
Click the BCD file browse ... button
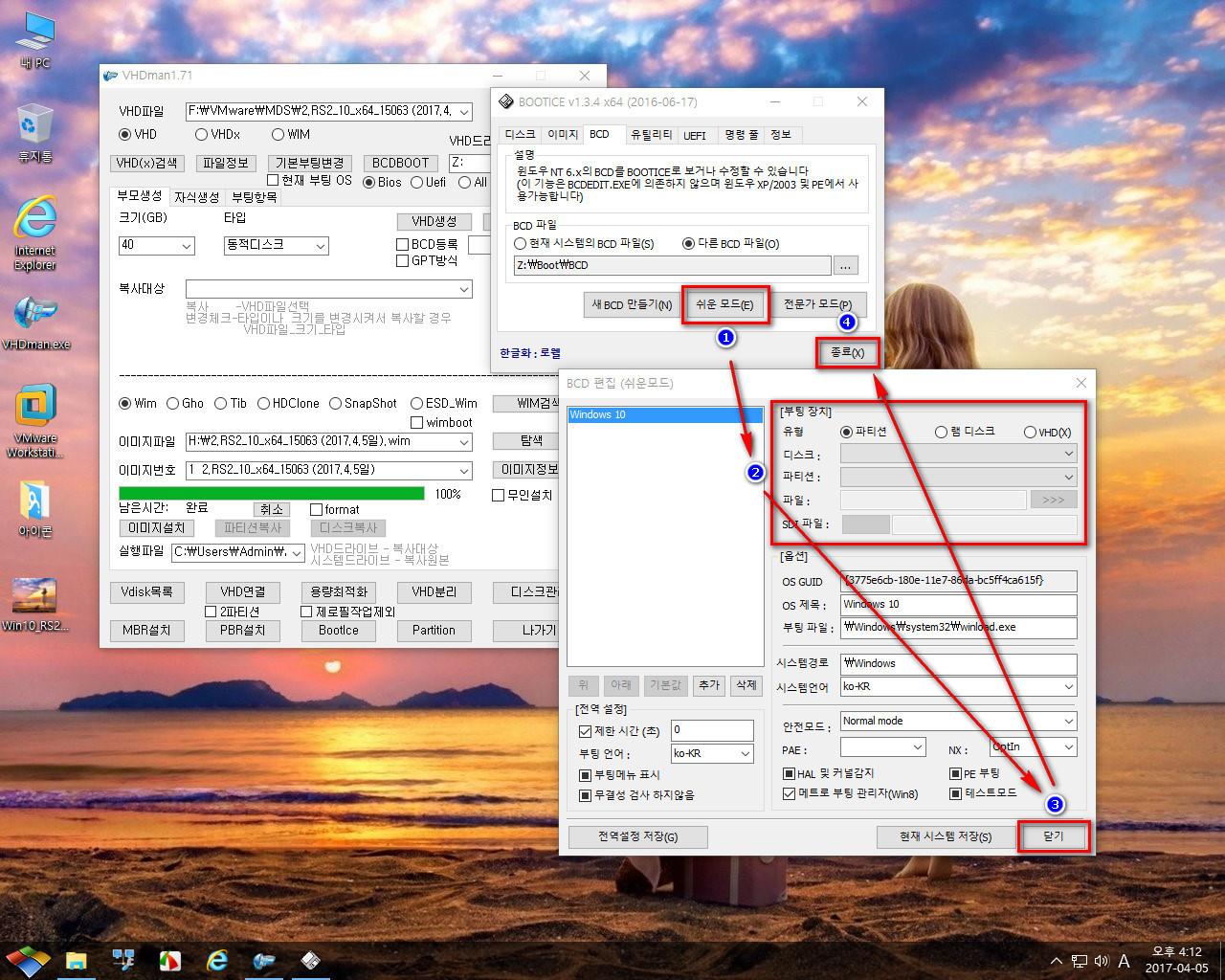[846, 265]
